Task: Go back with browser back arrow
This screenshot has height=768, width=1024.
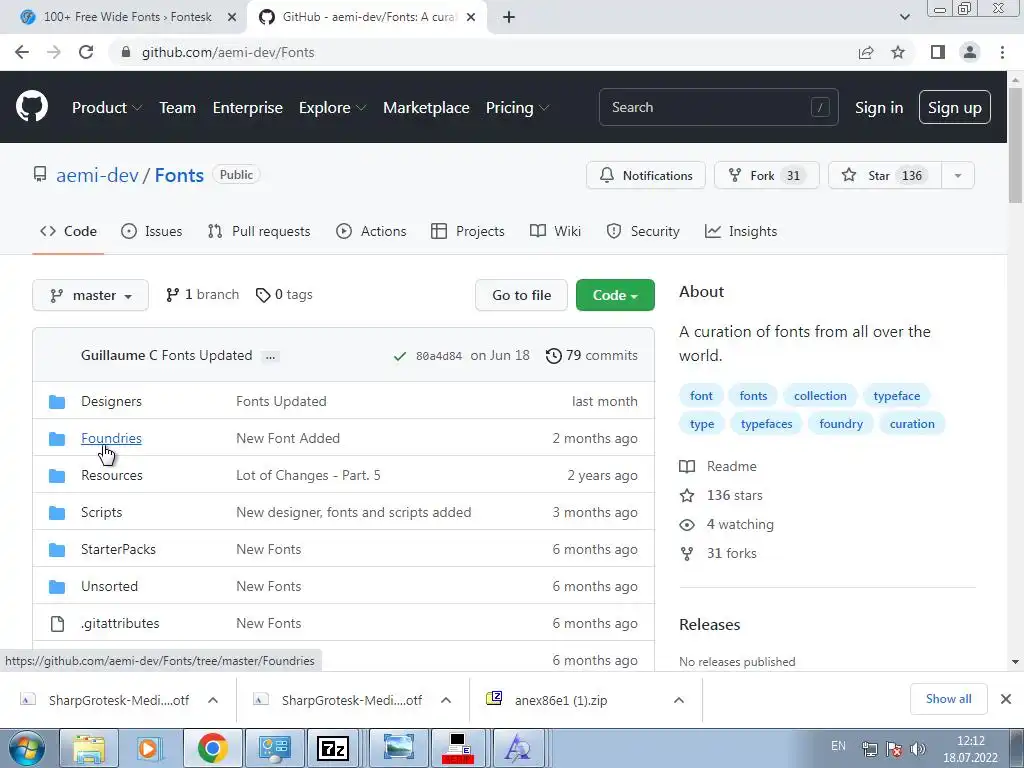Action: point(22,52)
